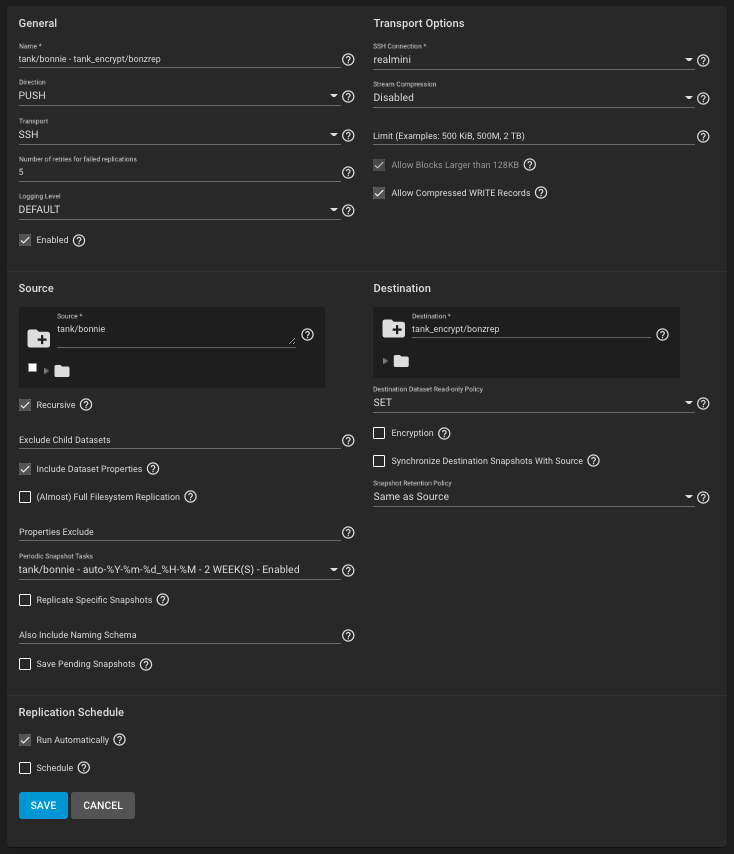Uncheck the Enabled checkbox
This screenshot has height=854, width=734.
(x=25, y=240)
